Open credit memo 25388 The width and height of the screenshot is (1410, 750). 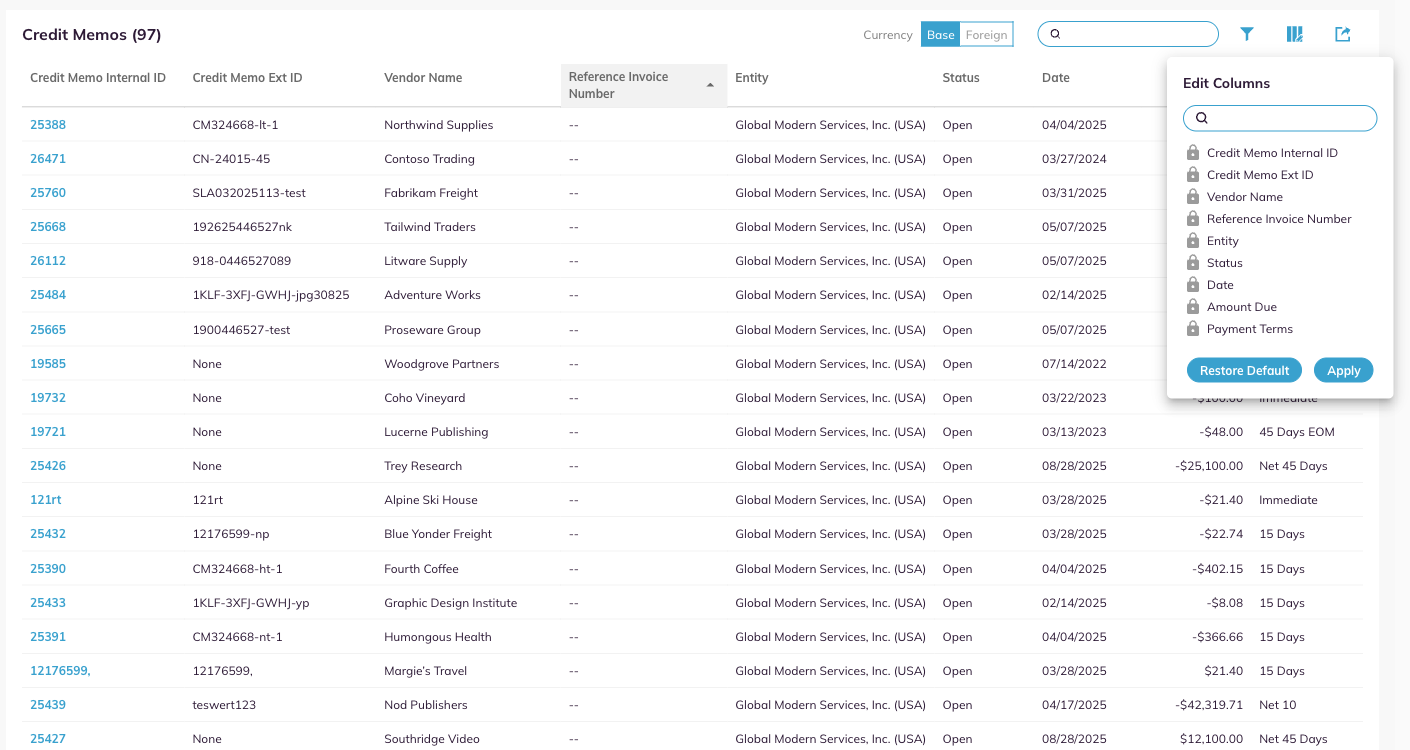[48, 125]
